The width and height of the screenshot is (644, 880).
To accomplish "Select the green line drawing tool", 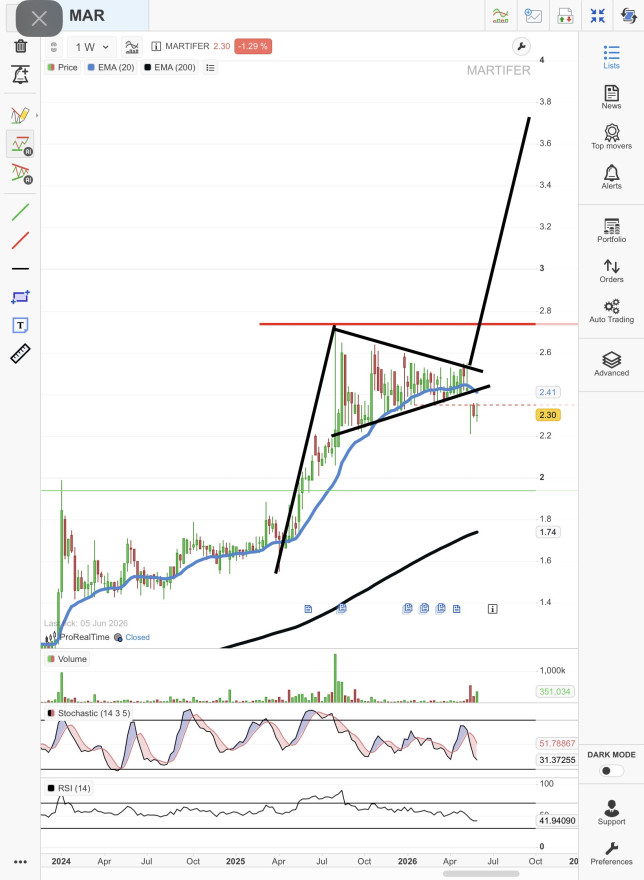I will point(21,213).
